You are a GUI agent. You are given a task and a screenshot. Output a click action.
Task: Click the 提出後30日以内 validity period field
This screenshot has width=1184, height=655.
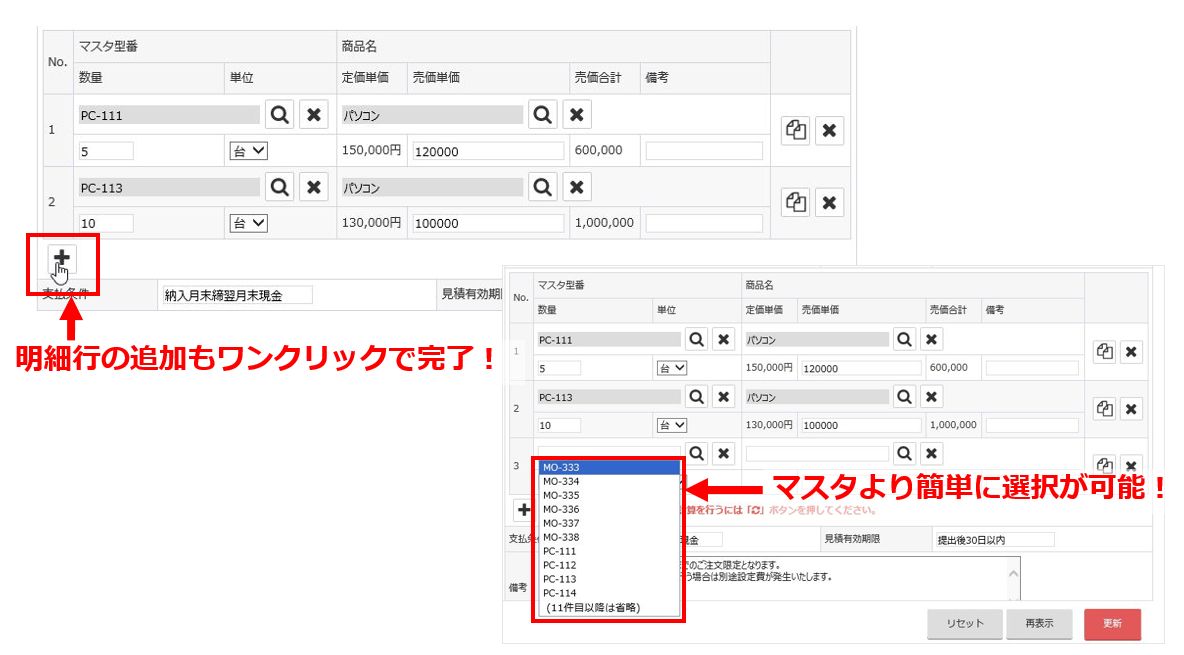pos(993,540)
